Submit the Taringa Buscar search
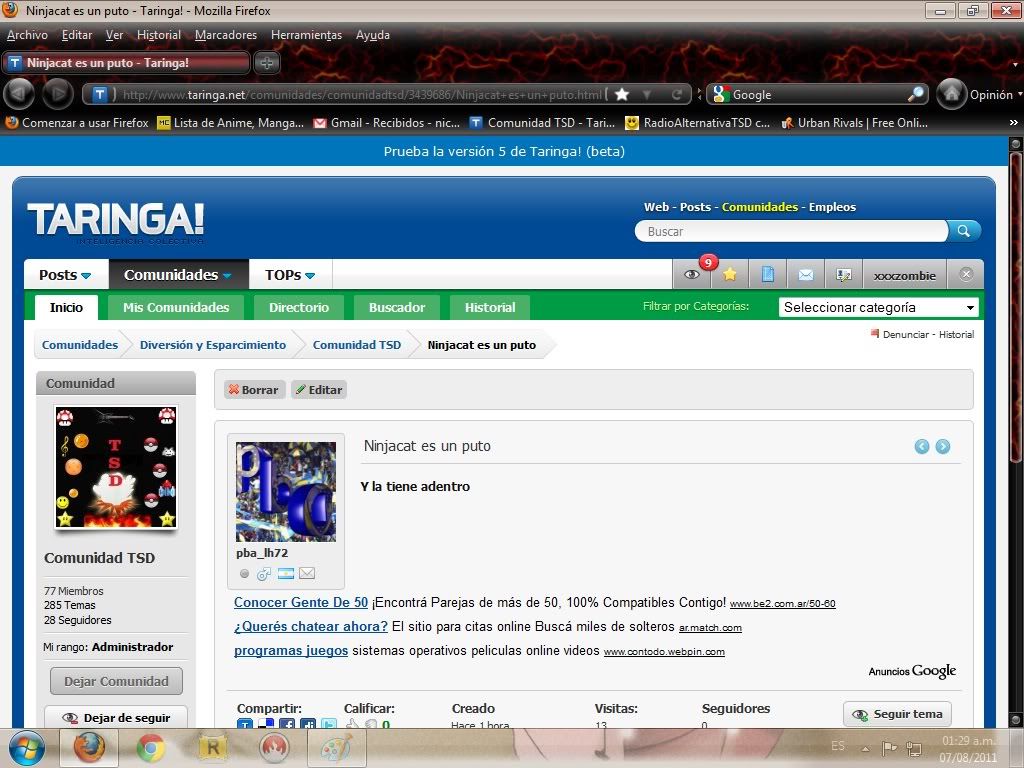 point(963,231)
